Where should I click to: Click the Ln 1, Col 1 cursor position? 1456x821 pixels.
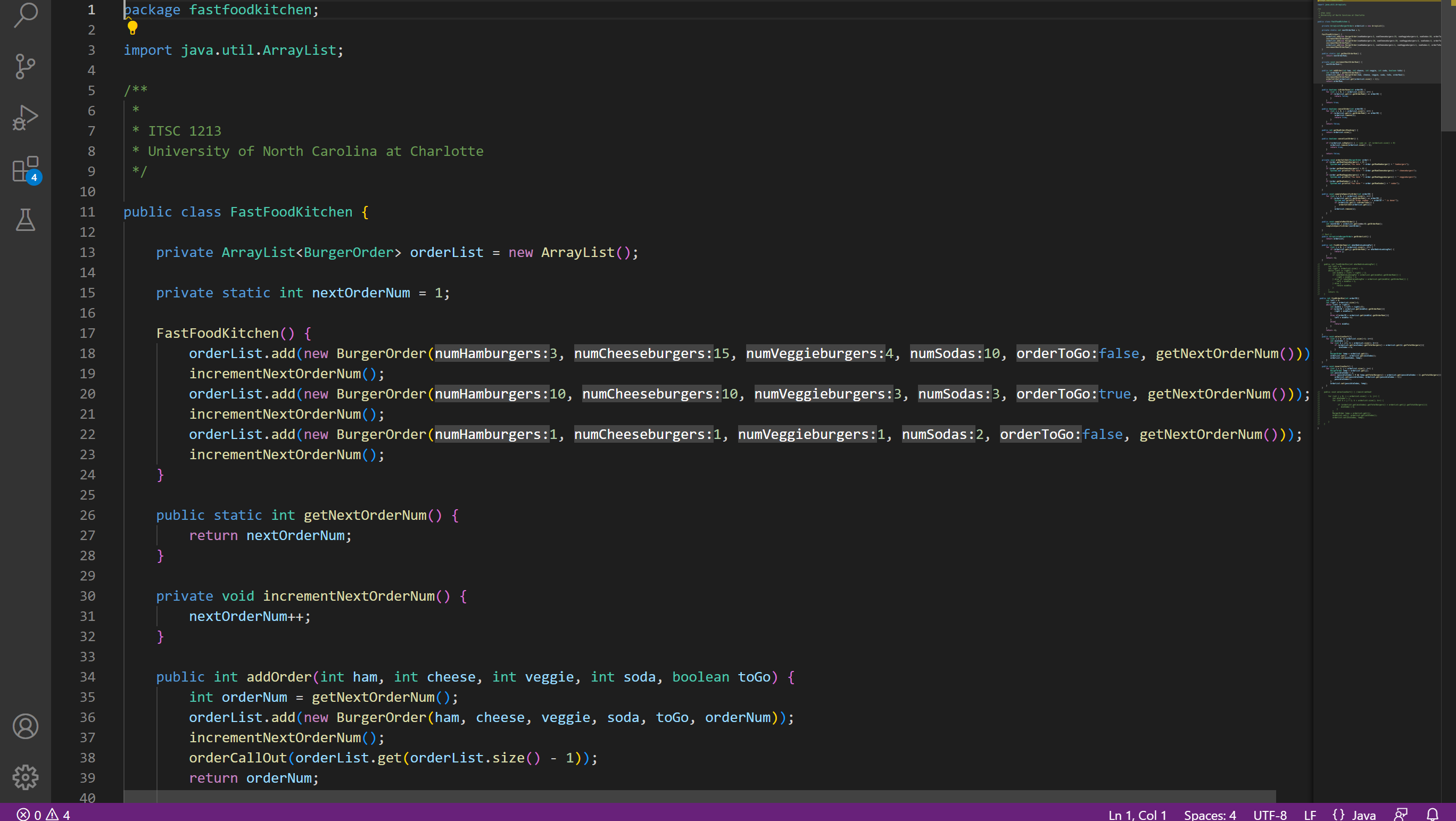tap(1137, 815)
